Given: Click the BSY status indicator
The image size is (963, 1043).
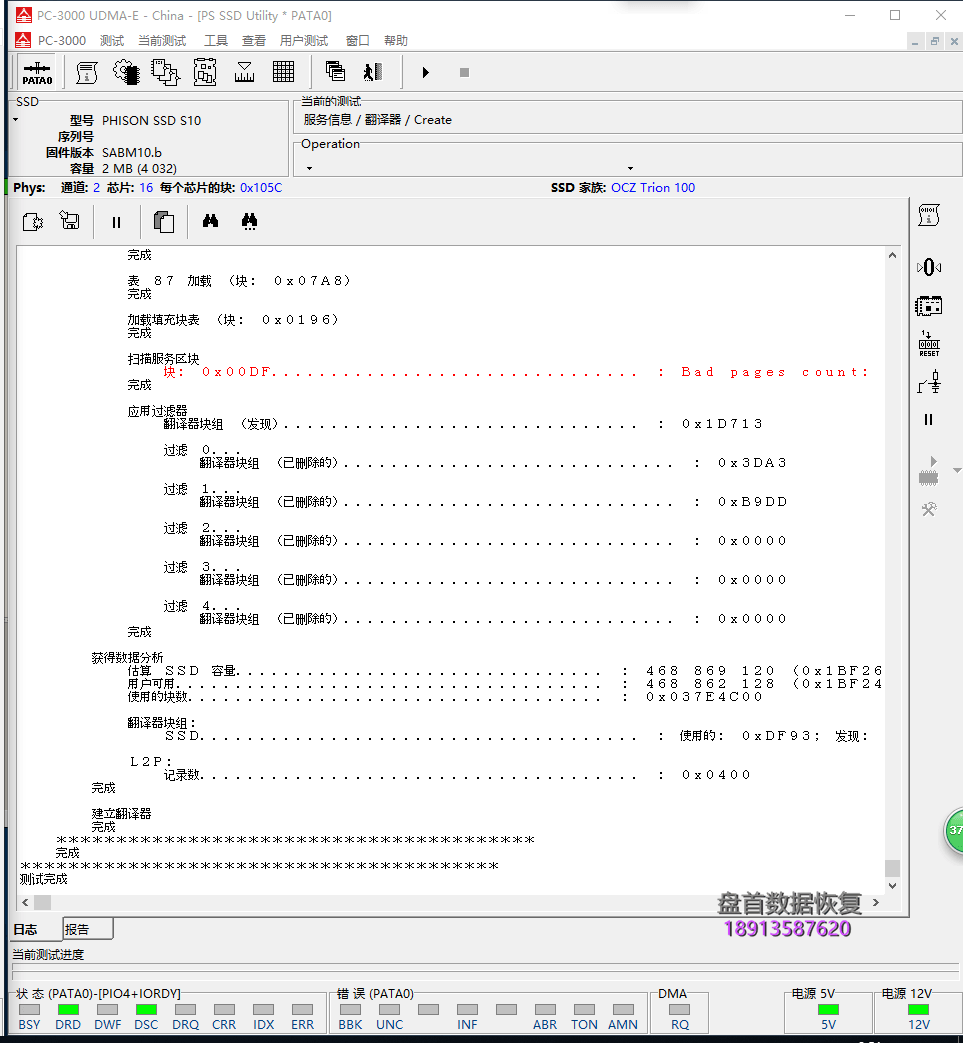Looking at the screenshot, I should [x=29, y=1010].
